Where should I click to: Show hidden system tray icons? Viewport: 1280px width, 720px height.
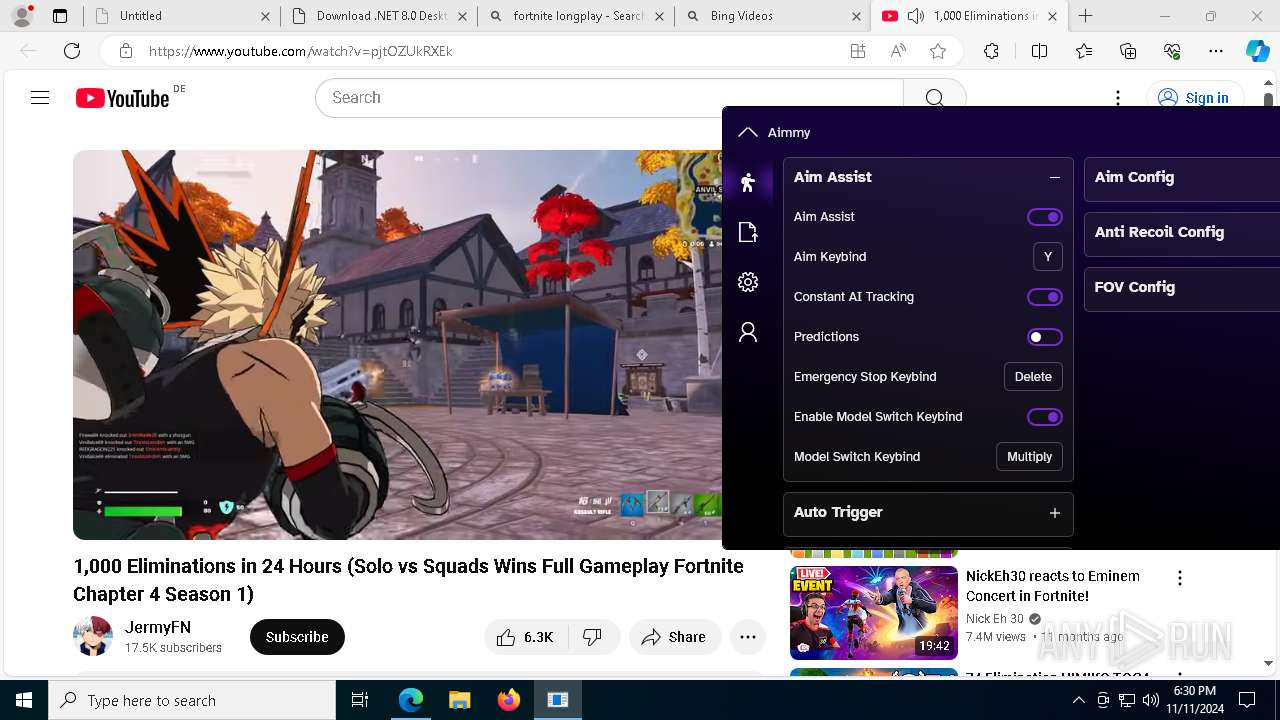(x=1078, y=700)
